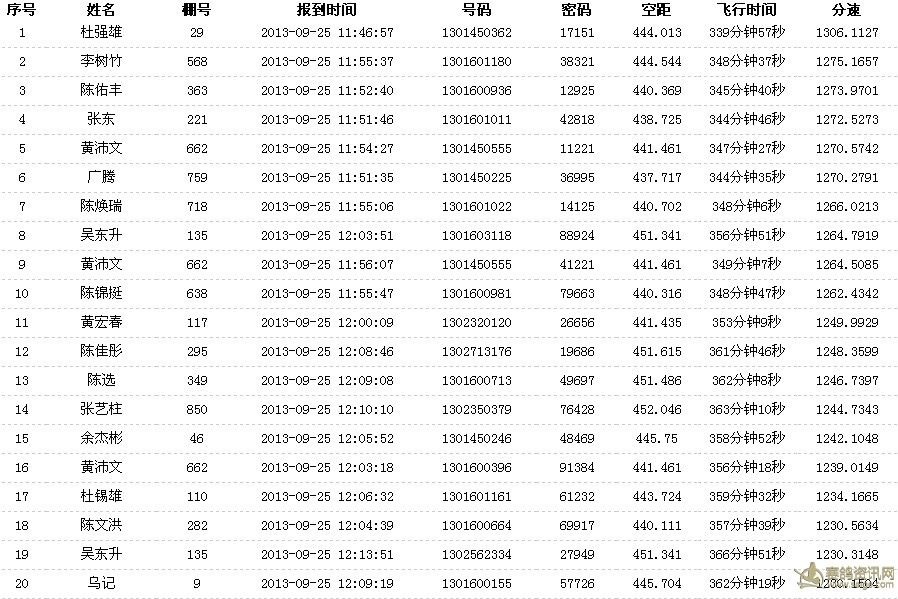Select the name 广腾 in row 6

coord(101,178)
